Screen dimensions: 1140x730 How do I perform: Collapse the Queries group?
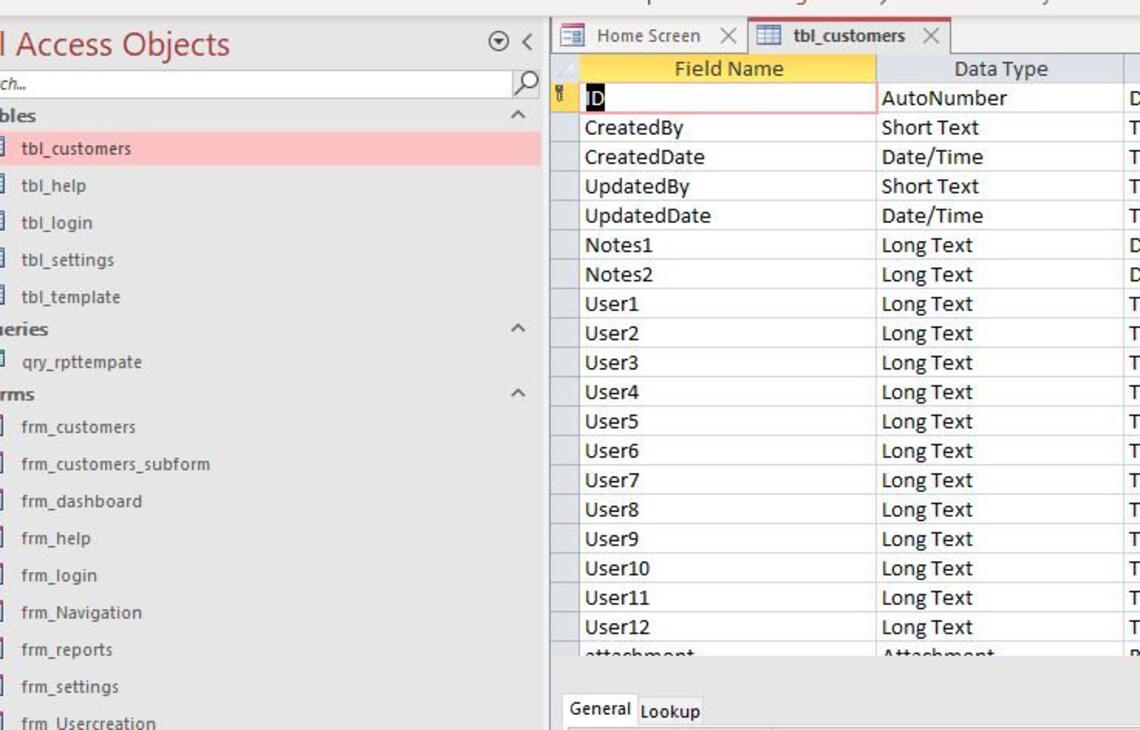(519, 327)
